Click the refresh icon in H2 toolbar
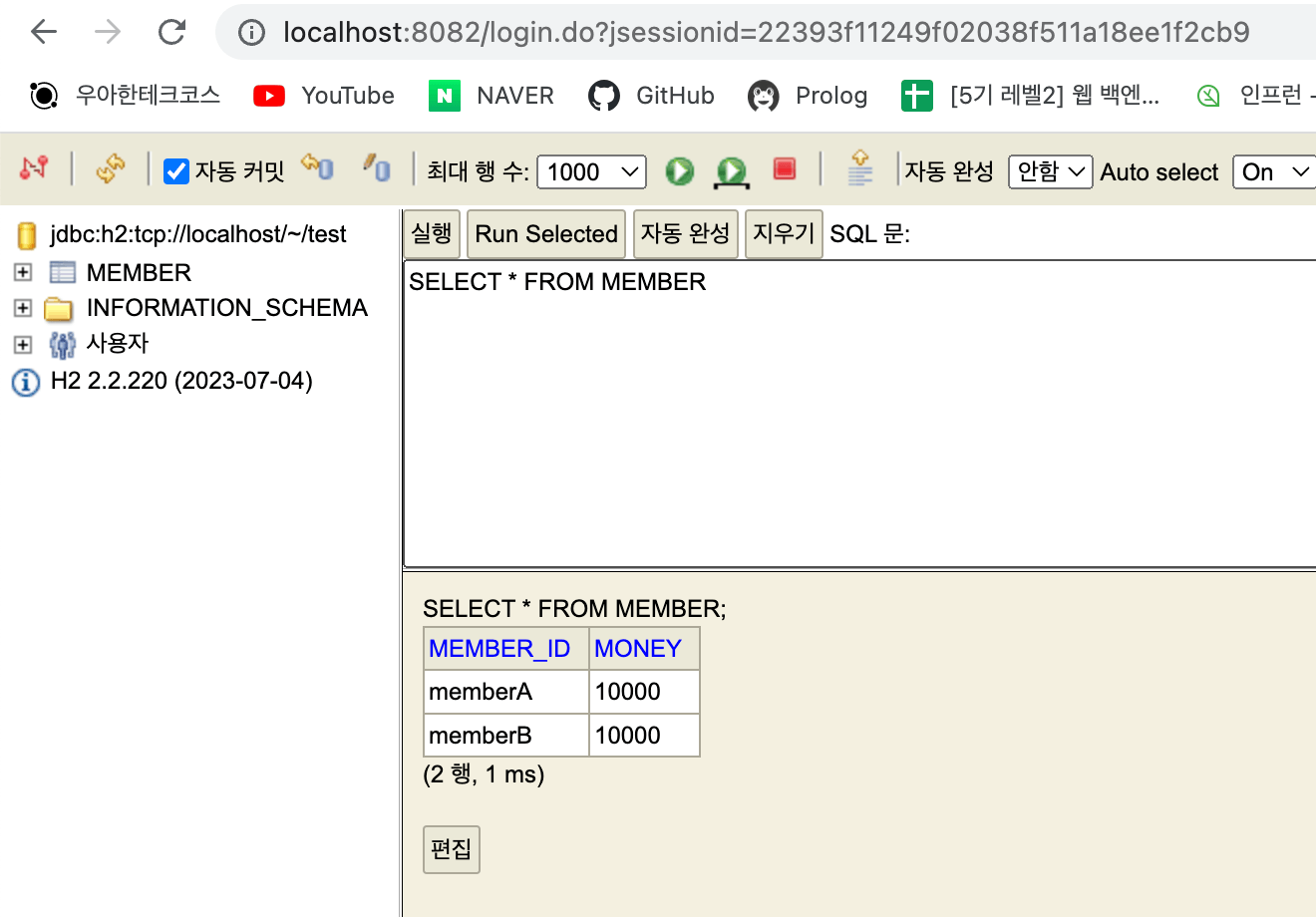Screen dimensions: 1316x917 (110, 168)
